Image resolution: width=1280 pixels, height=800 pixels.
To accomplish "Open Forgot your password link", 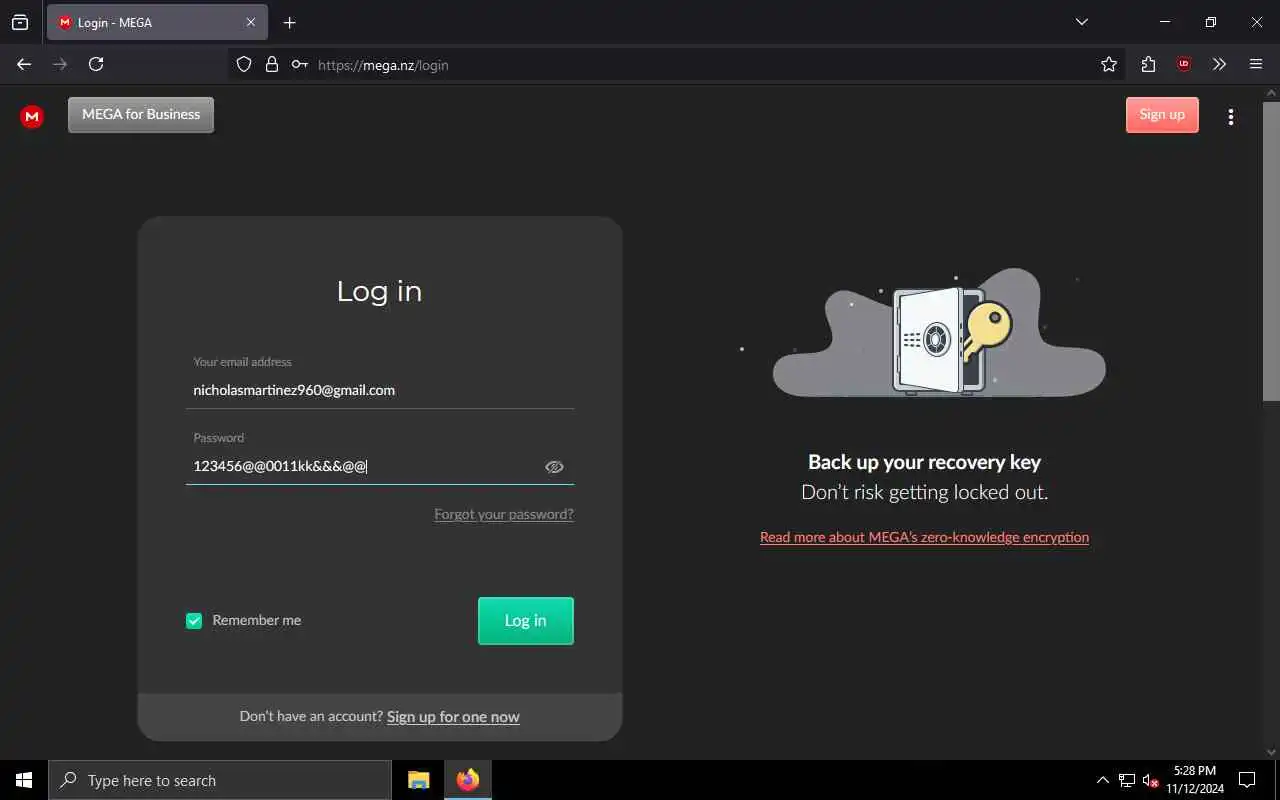I will 504,514.
